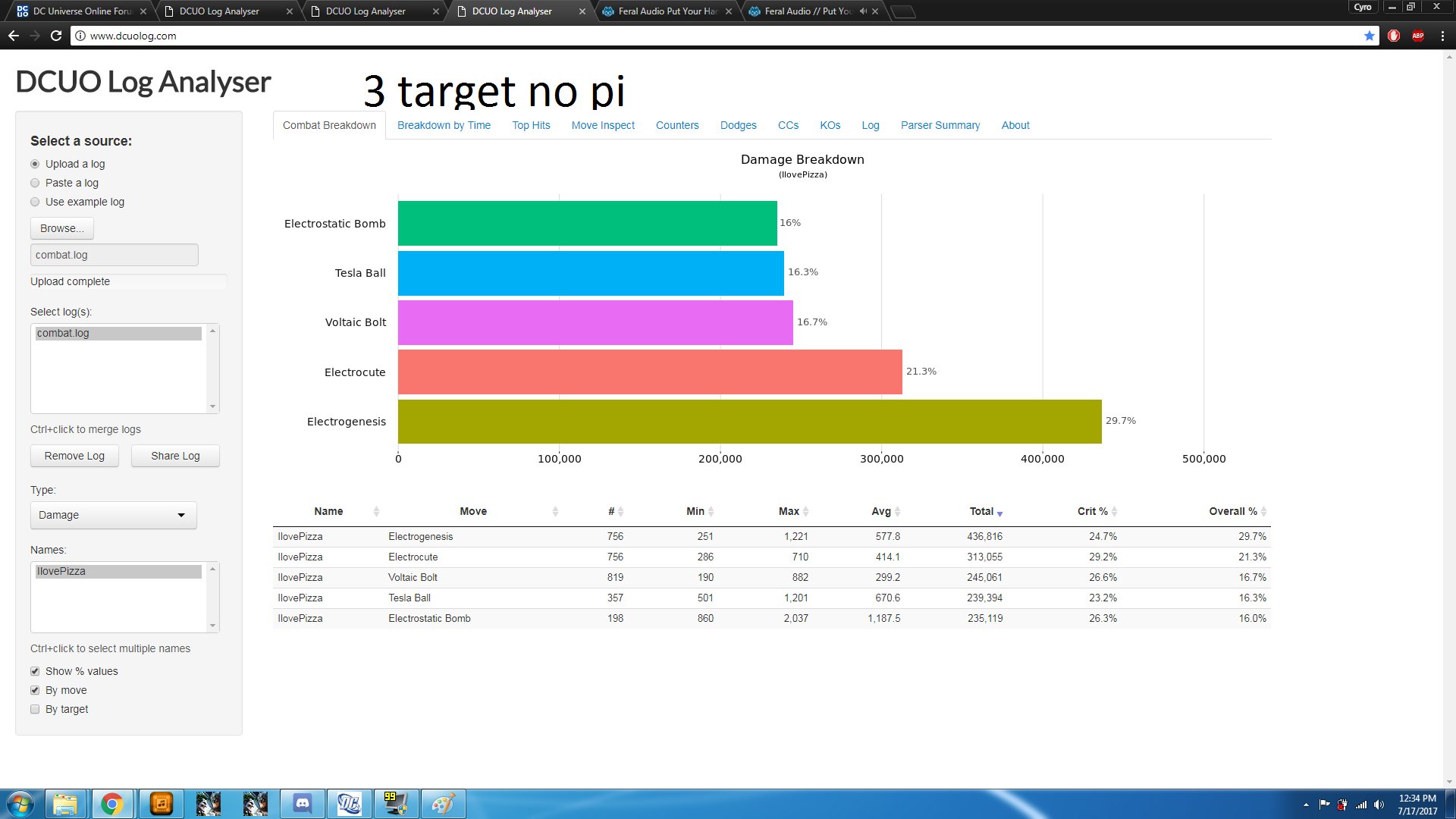The width and height of the screenshot is (1456, 819).
Task: Click the olive Electrogenesis bar
Action: tap(749, 422)
